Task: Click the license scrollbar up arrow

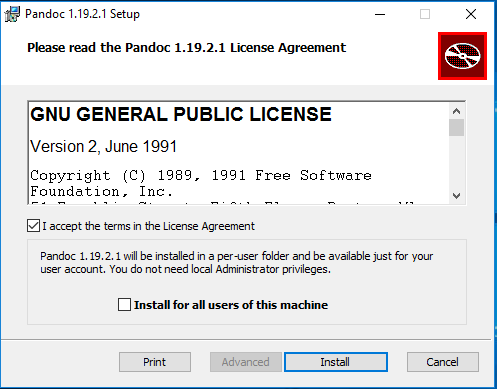Action: tap(456, 111)
